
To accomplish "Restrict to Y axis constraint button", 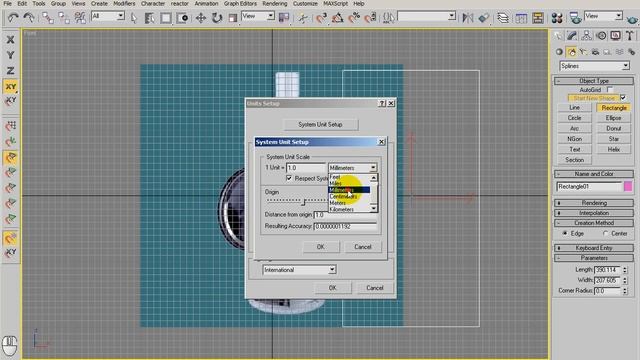I will click(x=11, y=55).
